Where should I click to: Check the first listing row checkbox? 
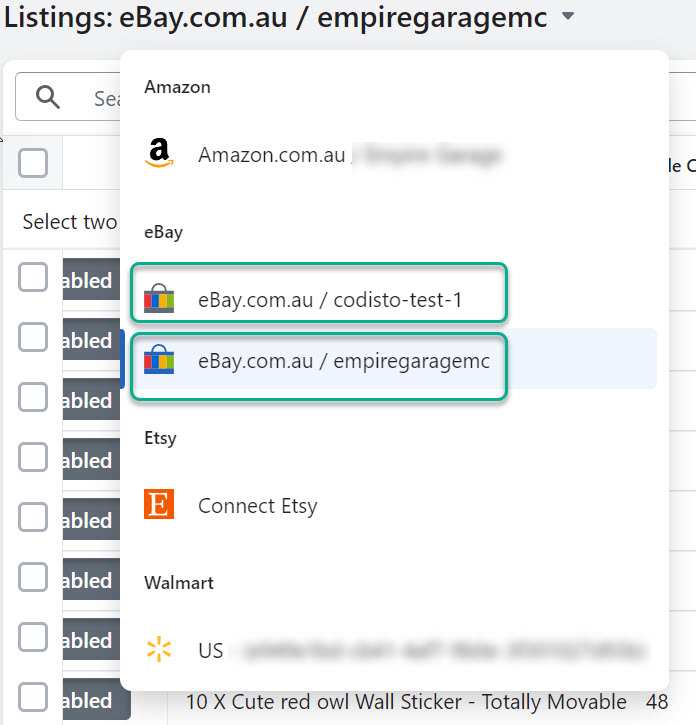[x=33, y=277]
